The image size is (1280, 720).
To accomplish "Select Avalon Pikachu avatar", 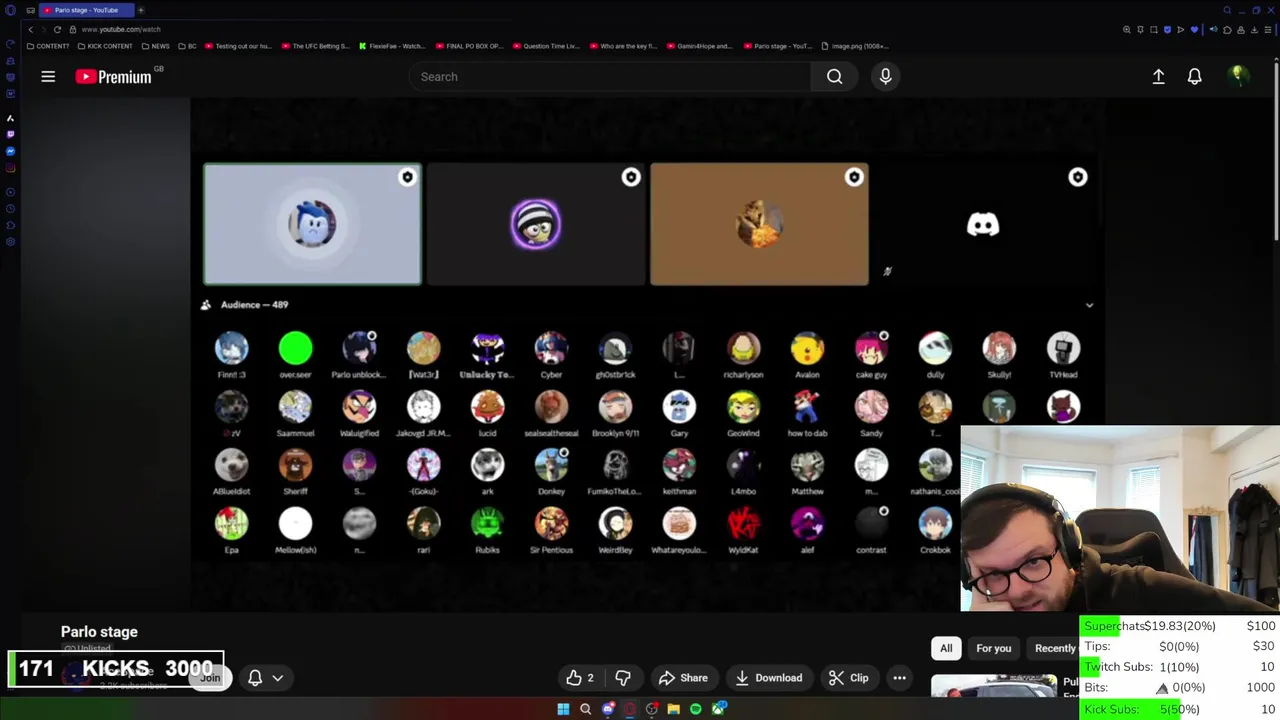I will [x=807, y=348].
